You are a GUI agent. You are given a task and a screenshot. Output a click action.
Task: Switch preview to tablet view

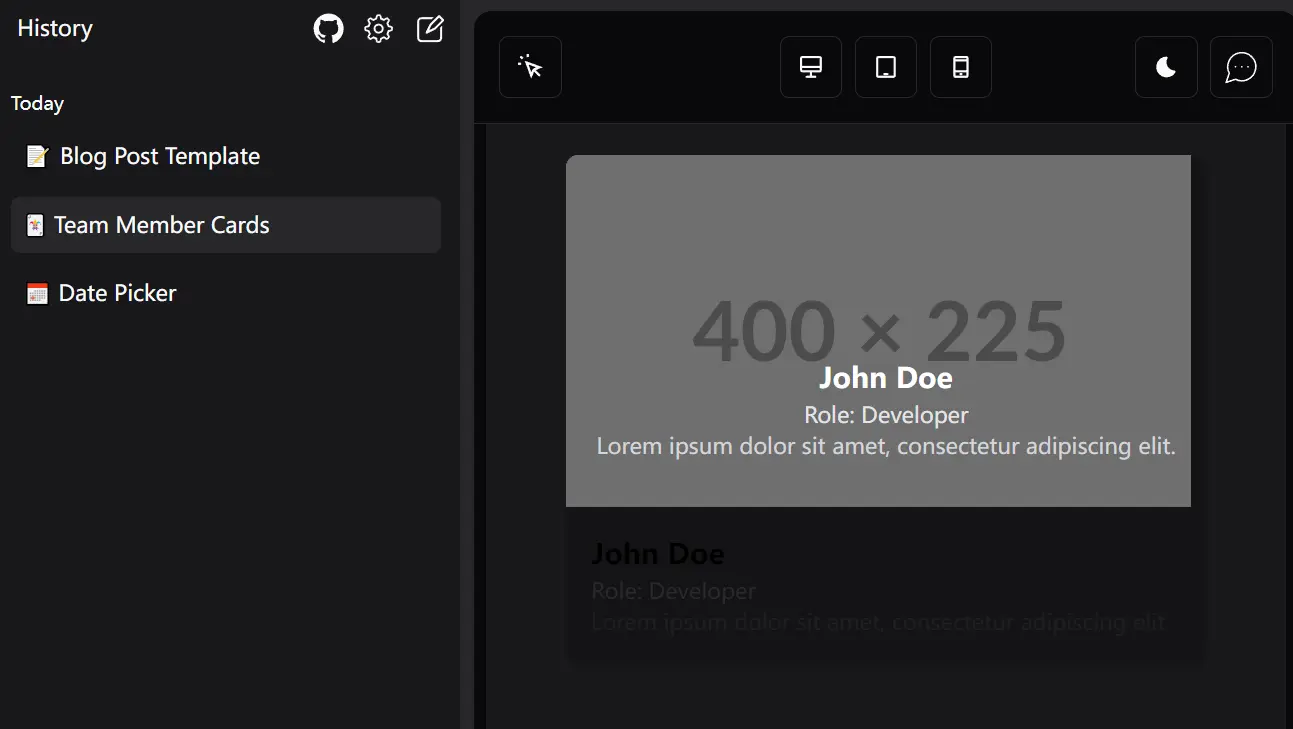tap(885, 67)
